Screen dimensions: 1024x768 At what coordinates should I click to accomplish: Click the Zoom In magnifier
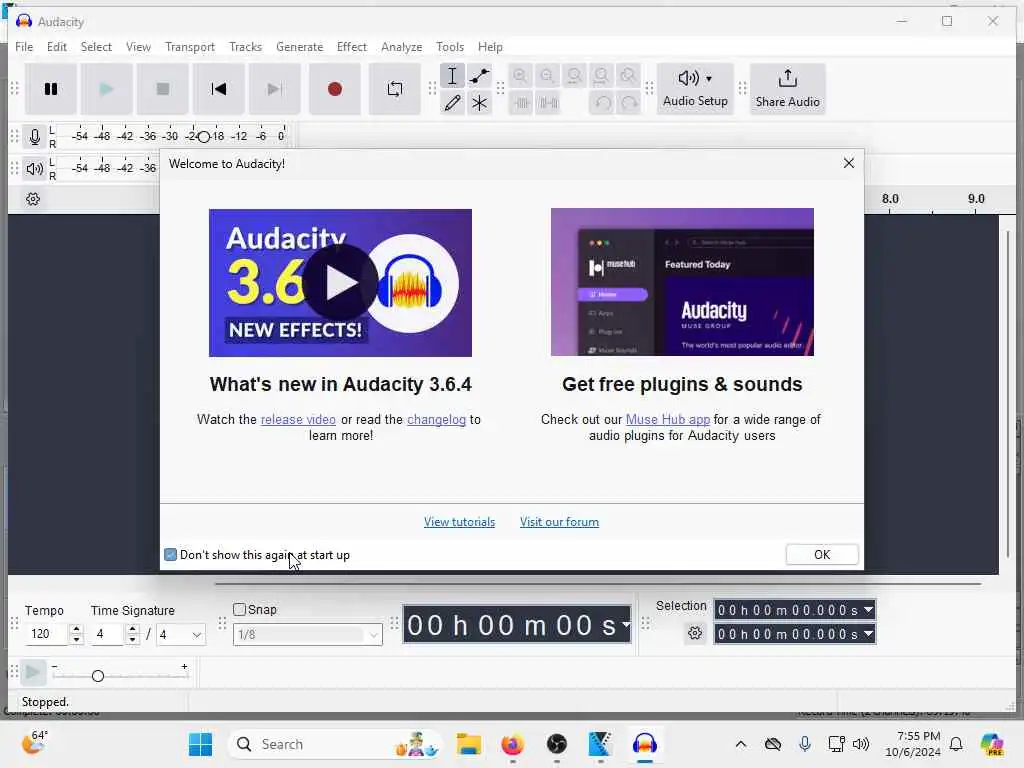520,76
